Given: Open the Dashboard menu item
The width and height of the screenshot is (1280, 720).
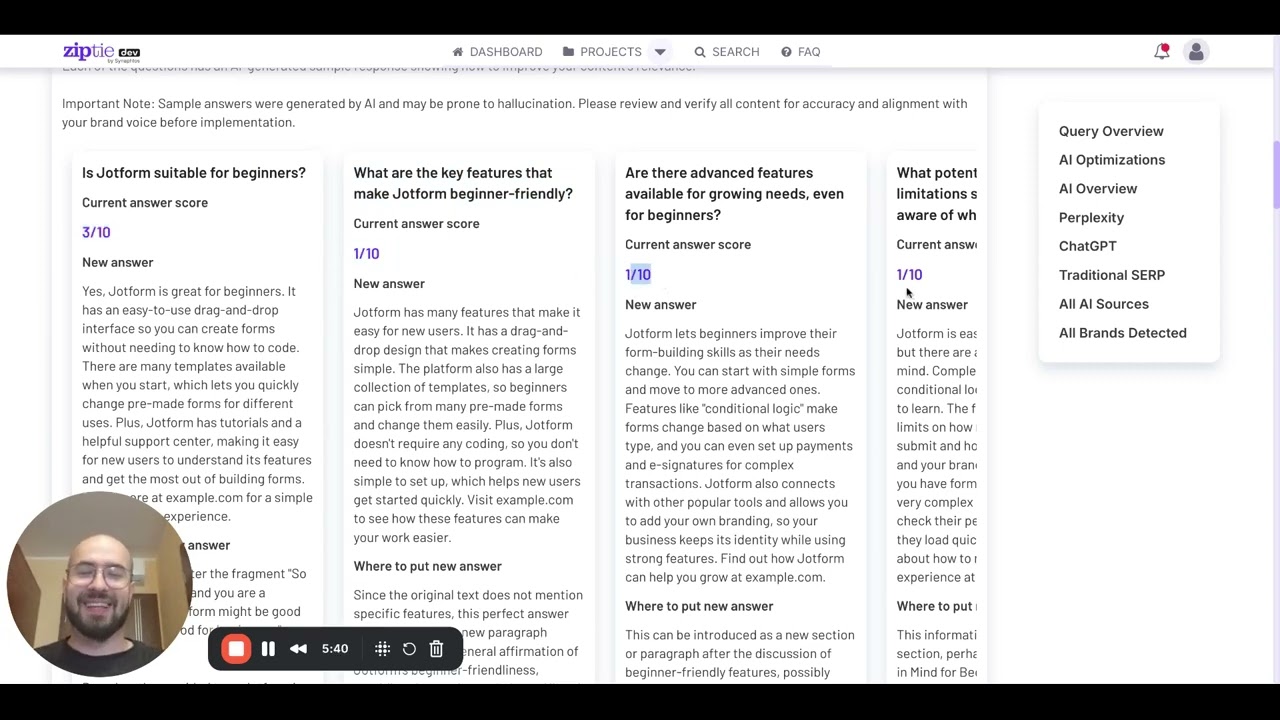Looking at the screenshot, I should [497, 52].
